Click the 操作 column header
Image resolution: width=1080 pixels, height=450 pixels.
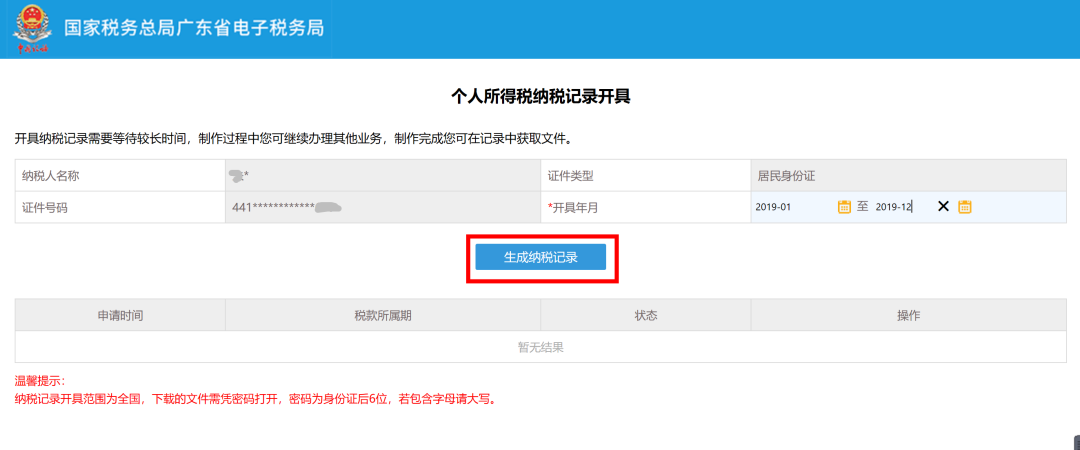point(908,315)
